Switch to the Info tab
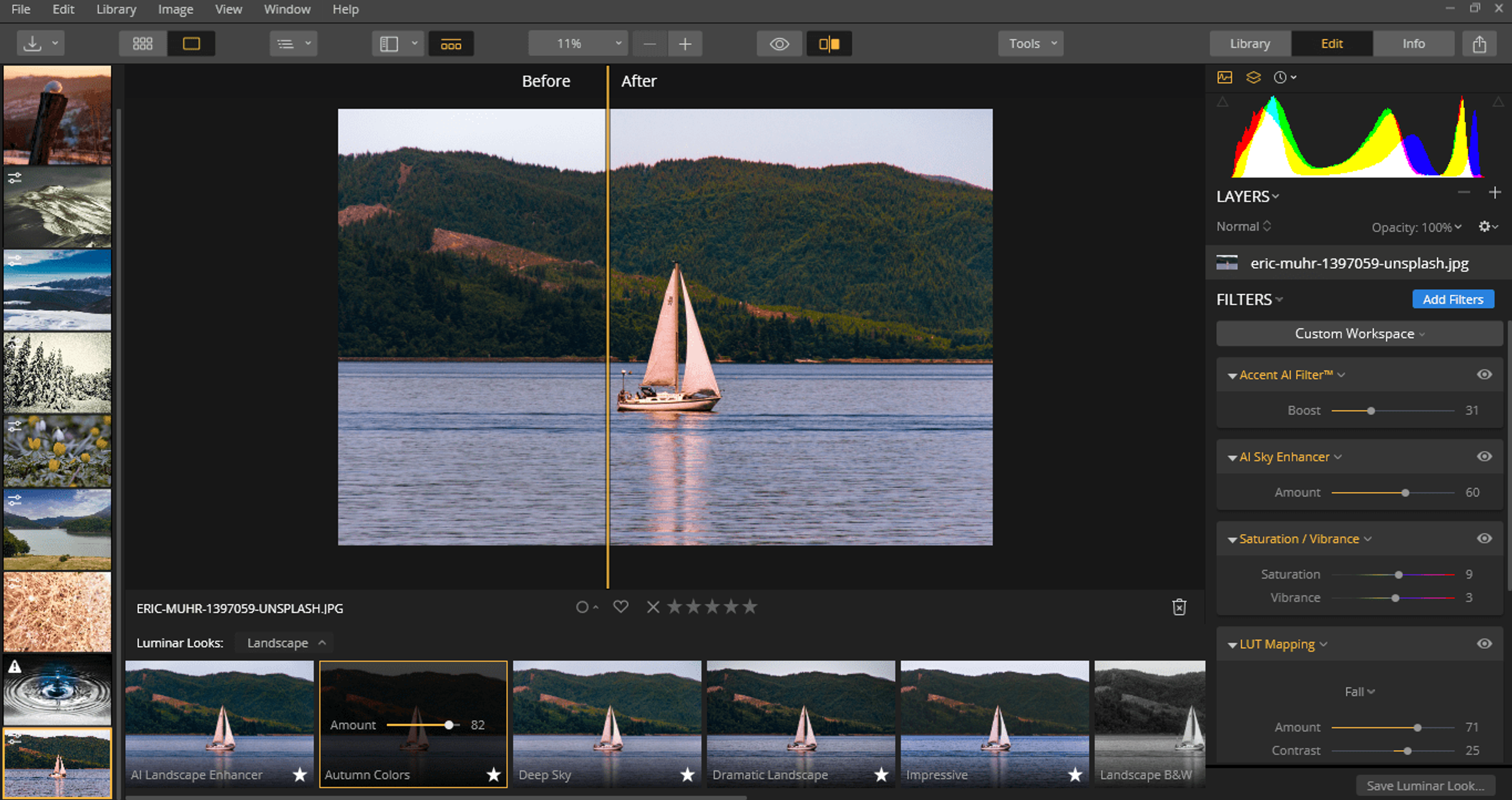The width and height of the screenshot is (1512, 800). tap(1413, 44)
